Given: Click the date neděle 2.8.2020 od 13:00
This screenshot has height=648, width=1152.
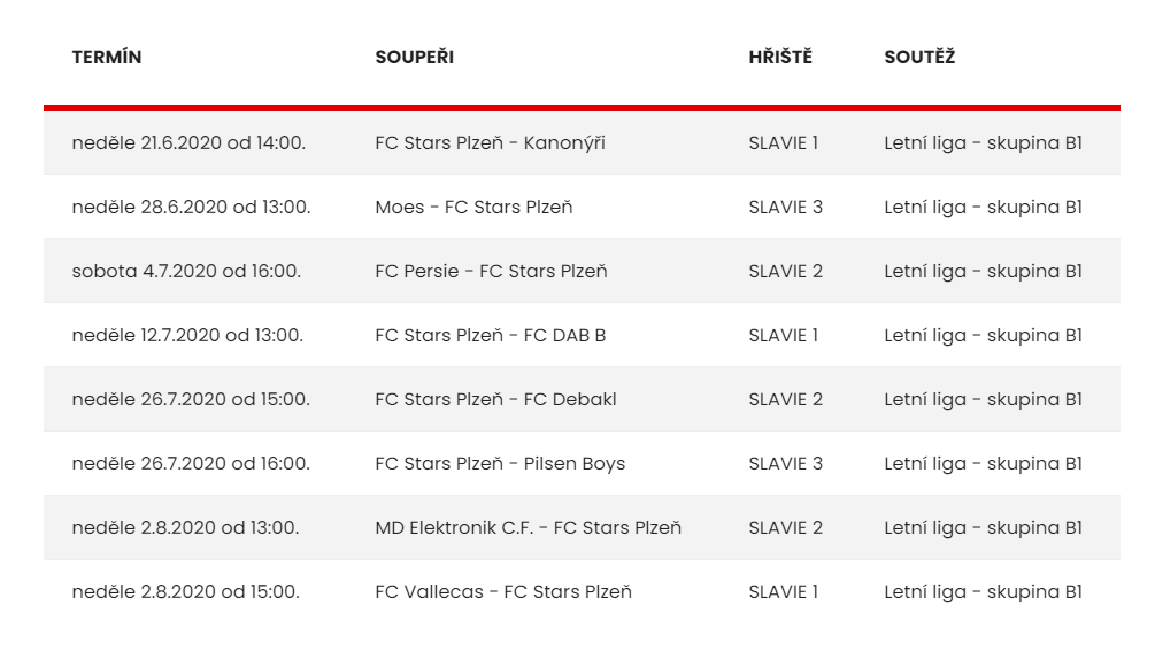Looking at the screenshot, I should (186, 528).
